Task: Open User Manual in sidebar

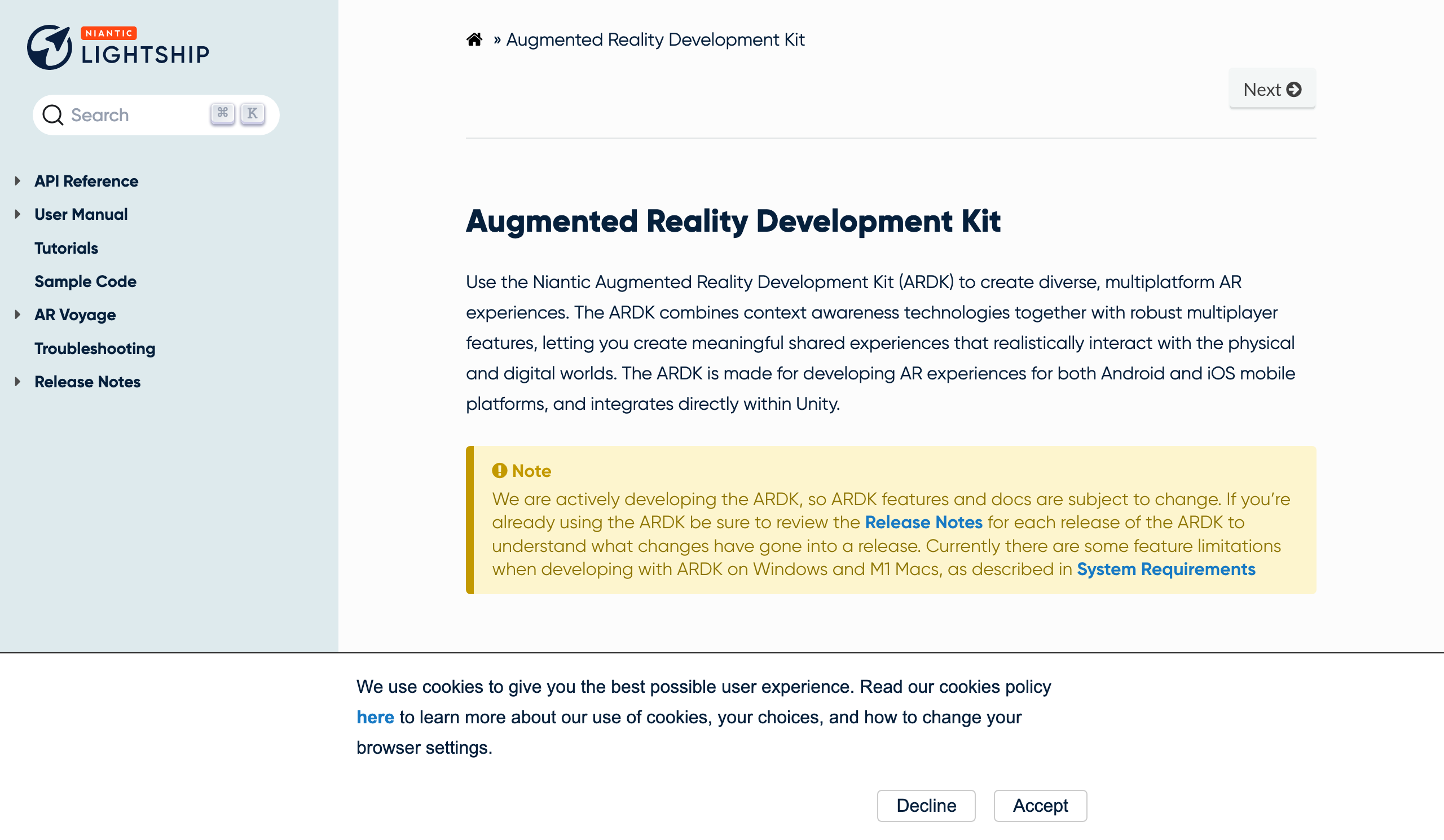Action: [81, 214]
